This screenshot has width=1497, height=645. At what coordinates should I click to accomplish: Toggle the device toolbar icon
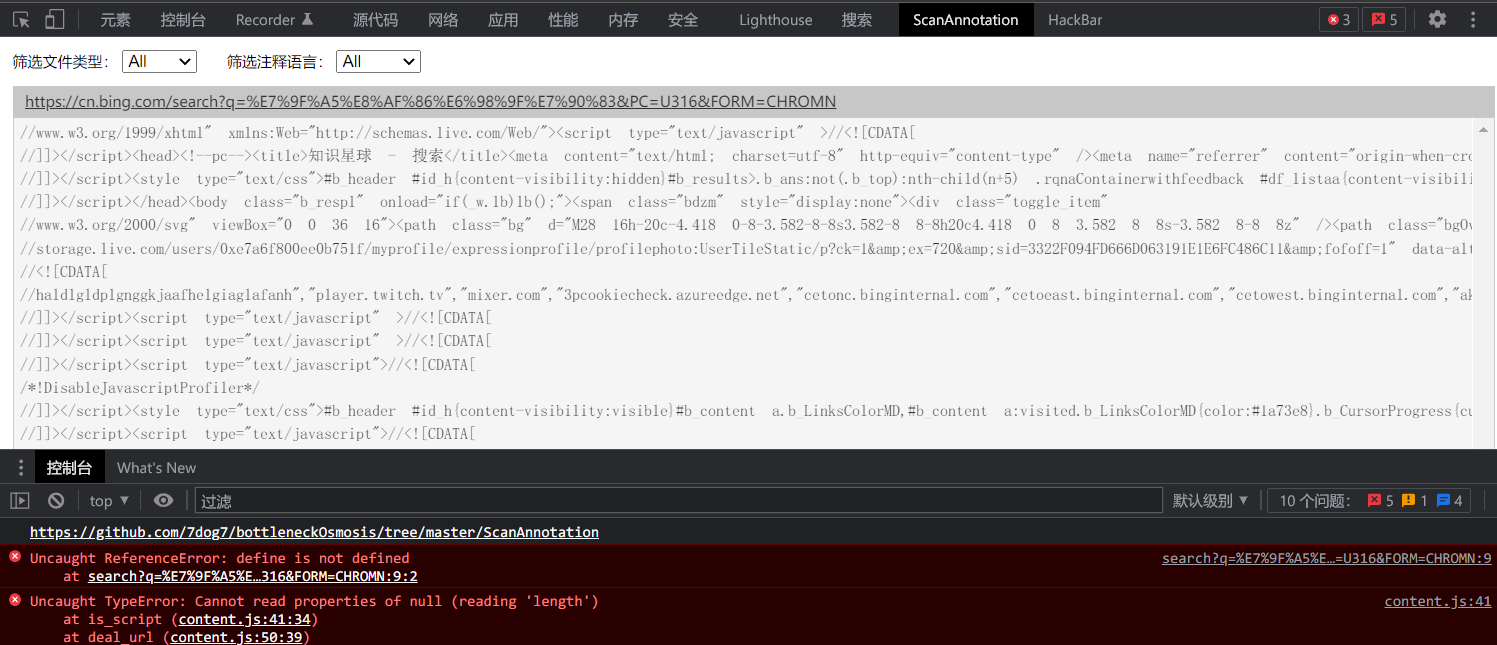pyautogui.click(x=54, y=19)
